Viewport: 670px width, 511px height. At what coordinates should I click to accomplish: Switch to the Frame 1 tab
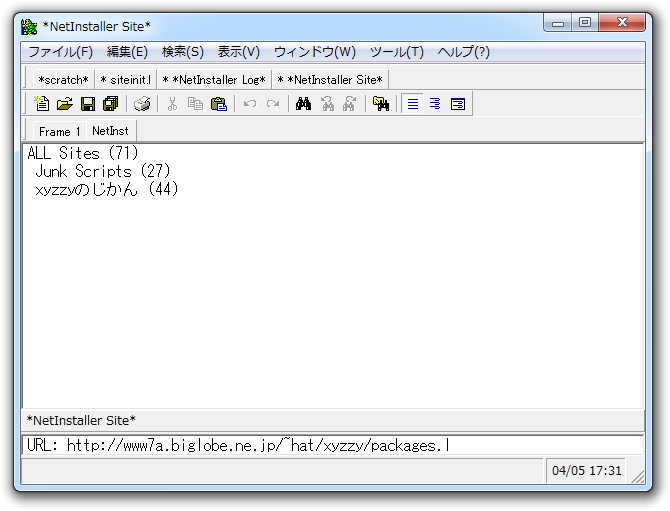(x=59, y=132)
